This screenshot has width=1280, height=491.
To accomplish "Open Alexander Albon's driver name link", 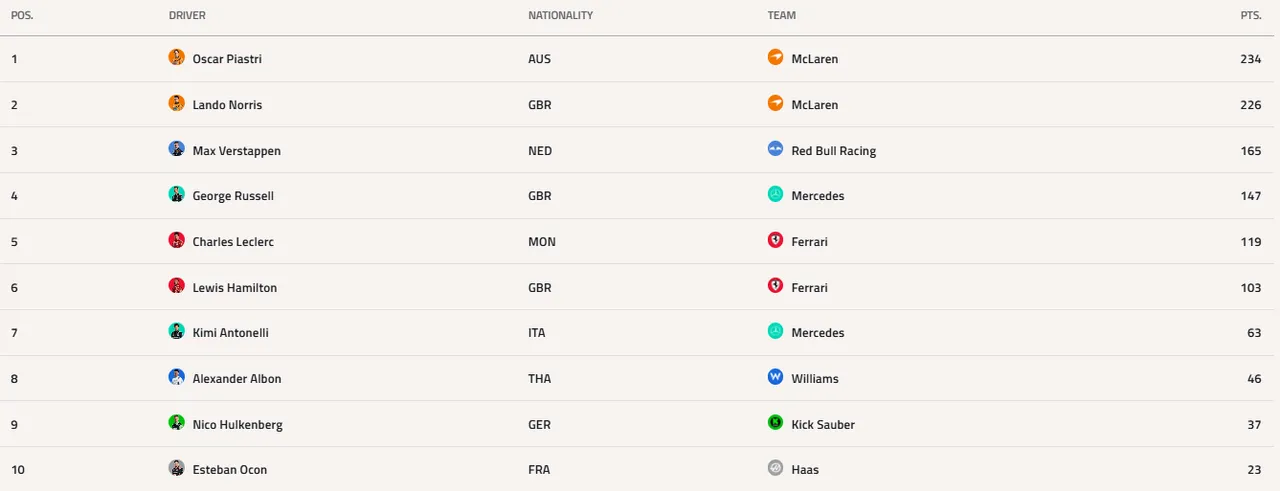I will click(x=237, y=379).
